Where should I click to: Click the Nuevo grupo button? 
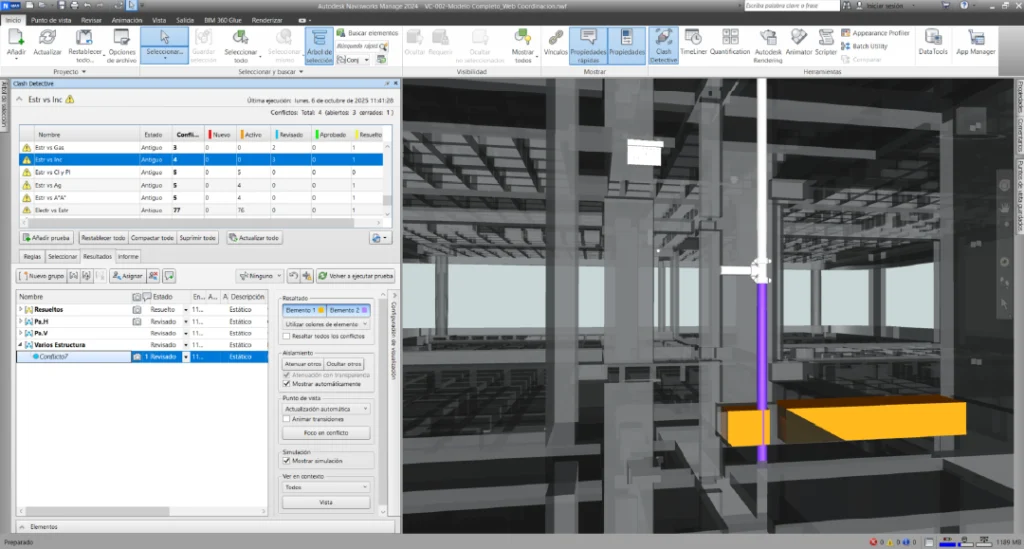(41, 276)
